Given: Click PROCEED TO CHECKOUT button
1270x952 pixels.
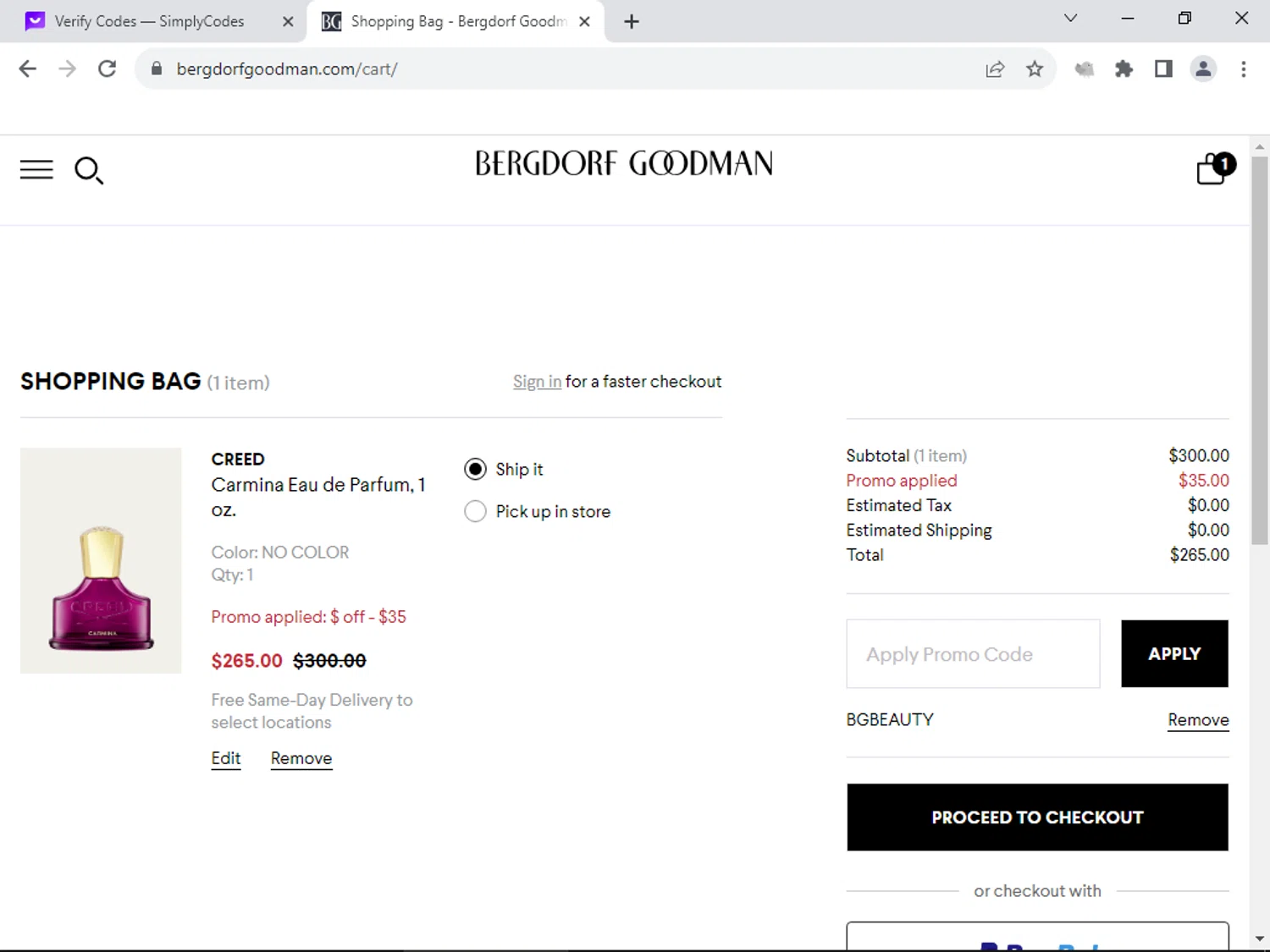Looking at the screenshot, I should click(x=1037, y=817).
